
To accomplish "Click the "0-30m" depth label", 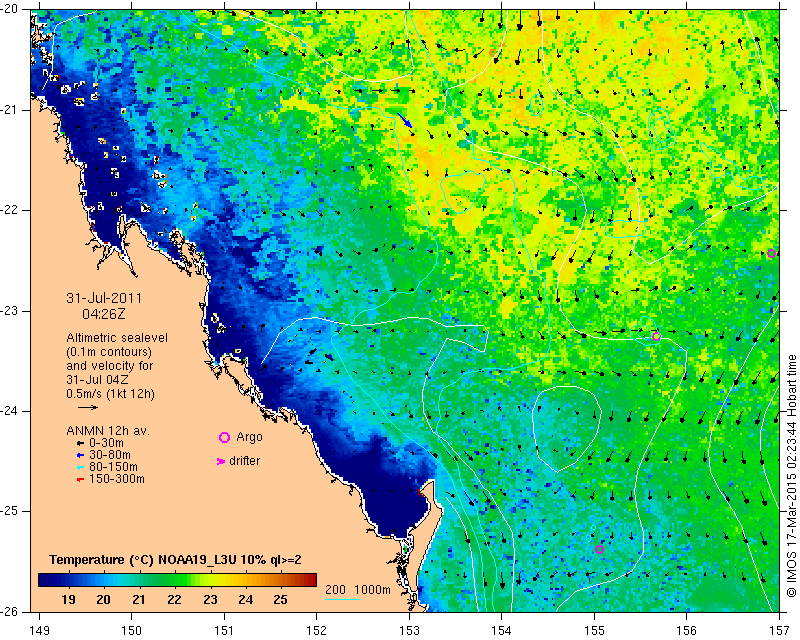I will click(106, 443).
